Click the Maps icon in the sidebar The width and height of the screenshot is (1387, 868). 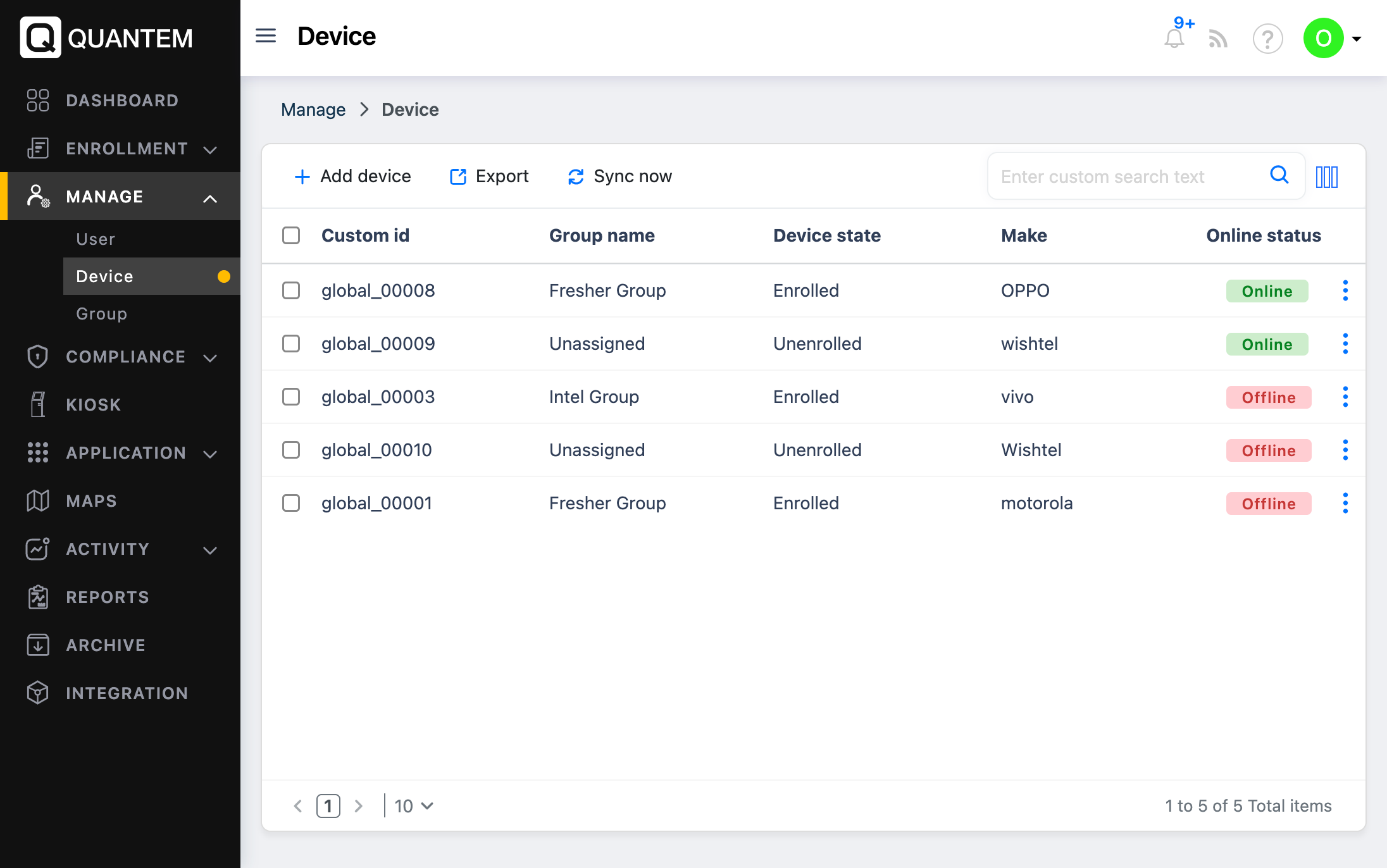click(x=37, y=500)
